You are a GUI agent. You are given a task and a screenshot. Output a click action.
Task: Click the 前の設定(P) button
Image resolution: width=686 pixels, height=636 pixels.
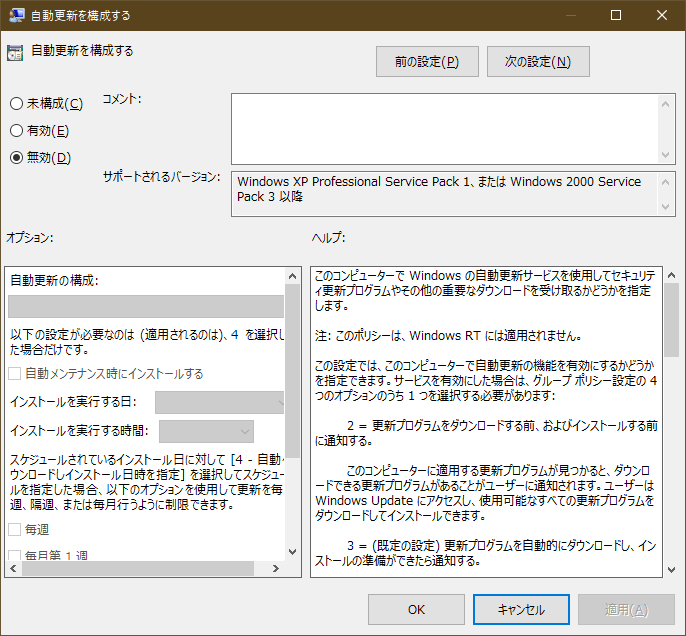pyautogui.click(x=427, y=62)
